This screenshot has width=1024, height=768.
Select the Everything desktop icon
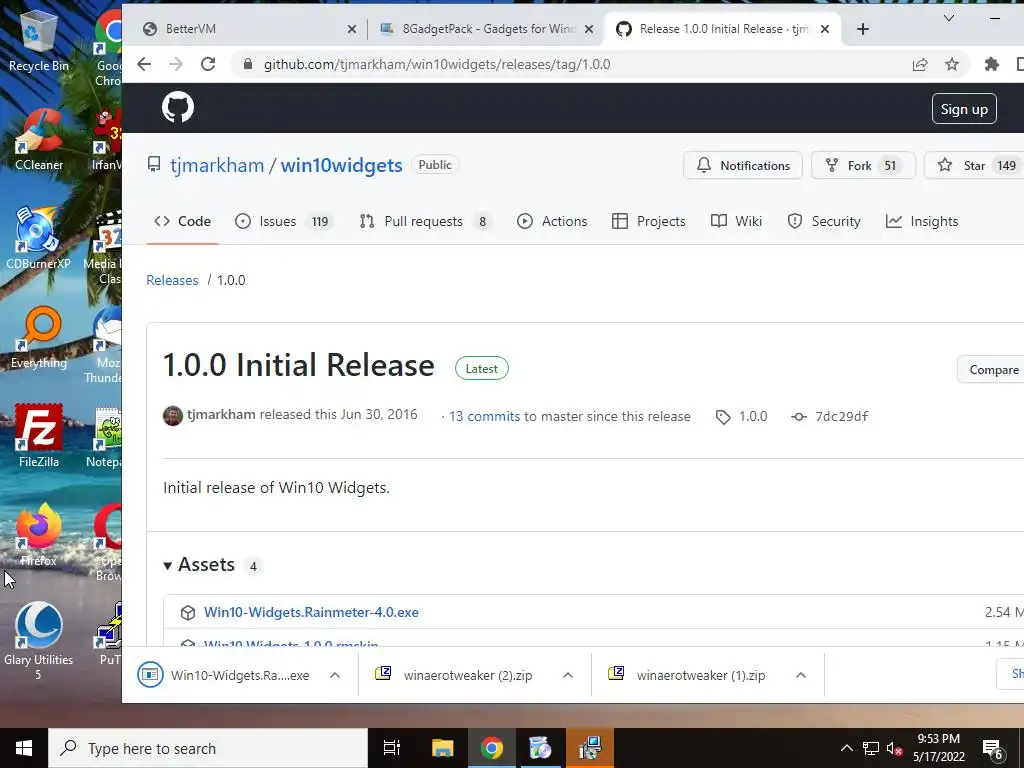[x=39, y=338]
